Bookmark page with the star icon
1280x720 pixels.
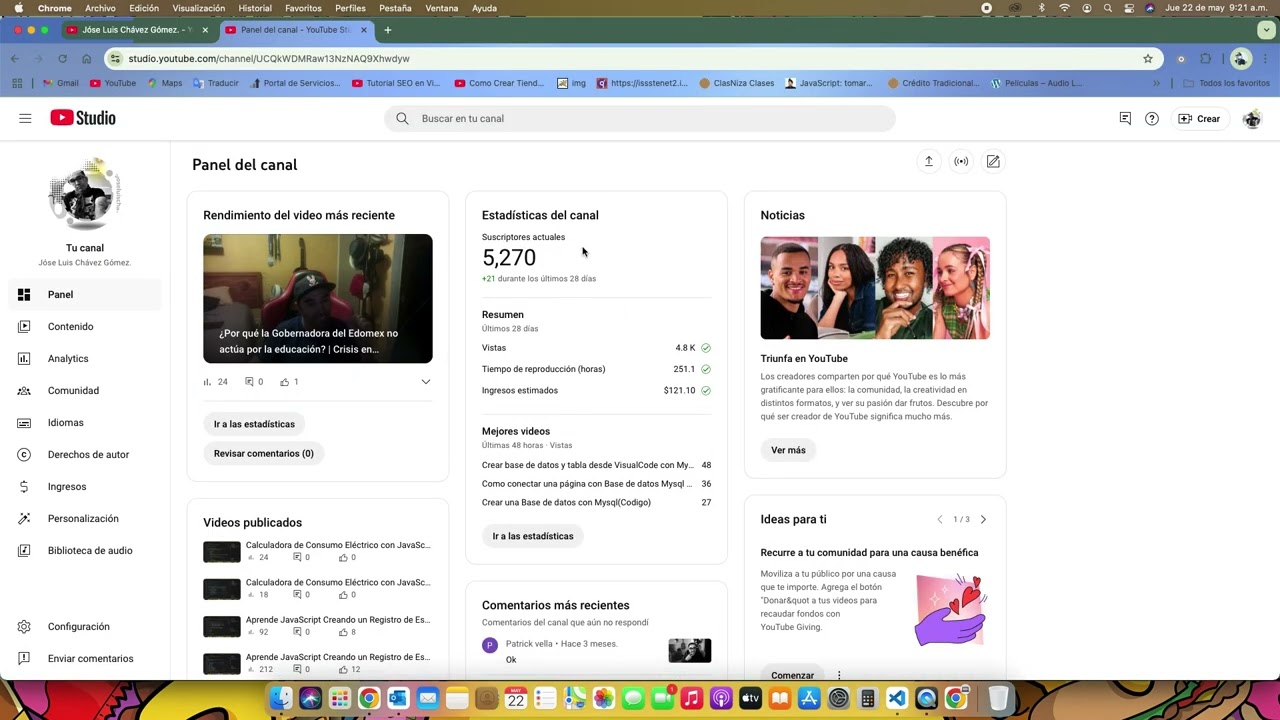pyautogui.click(x=1148, y=59)
